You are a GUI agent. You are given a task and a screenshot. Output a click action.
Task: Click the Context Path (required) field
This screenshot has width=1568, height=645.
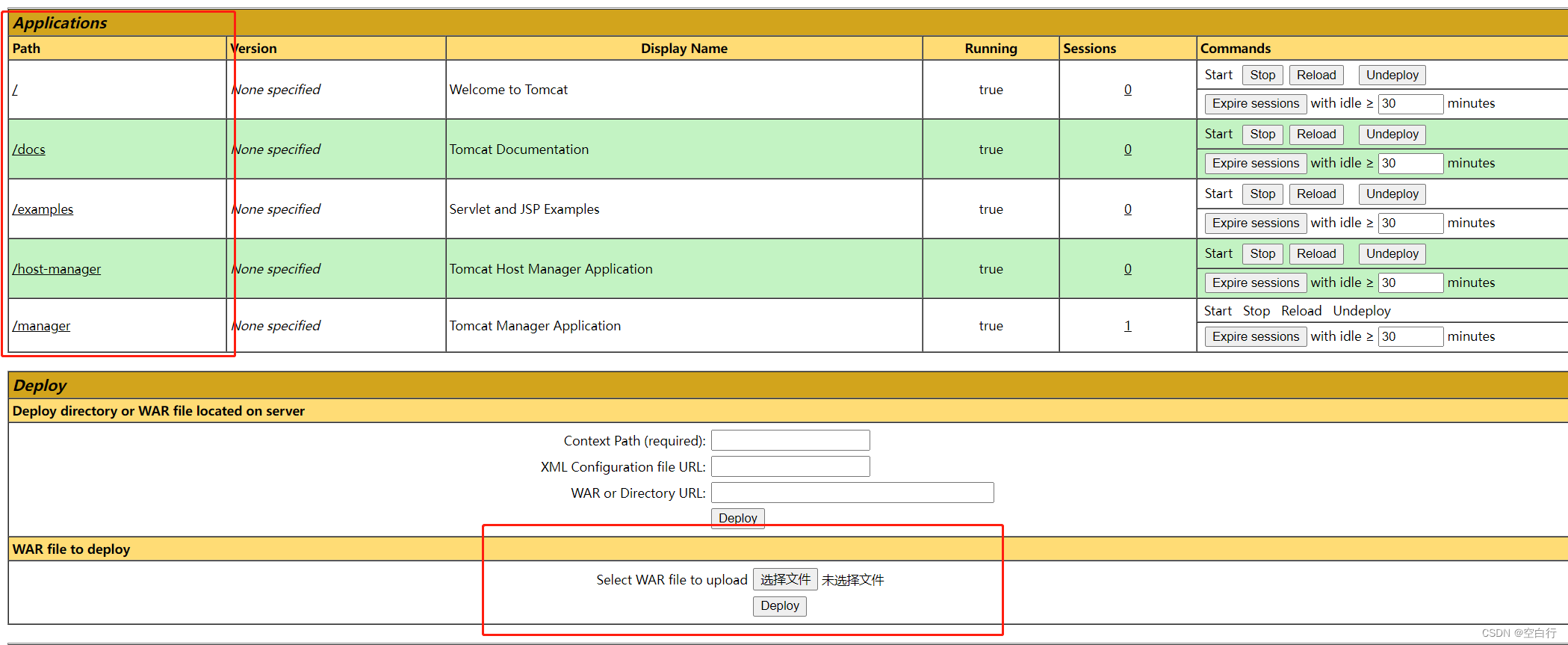coord(790,440)
